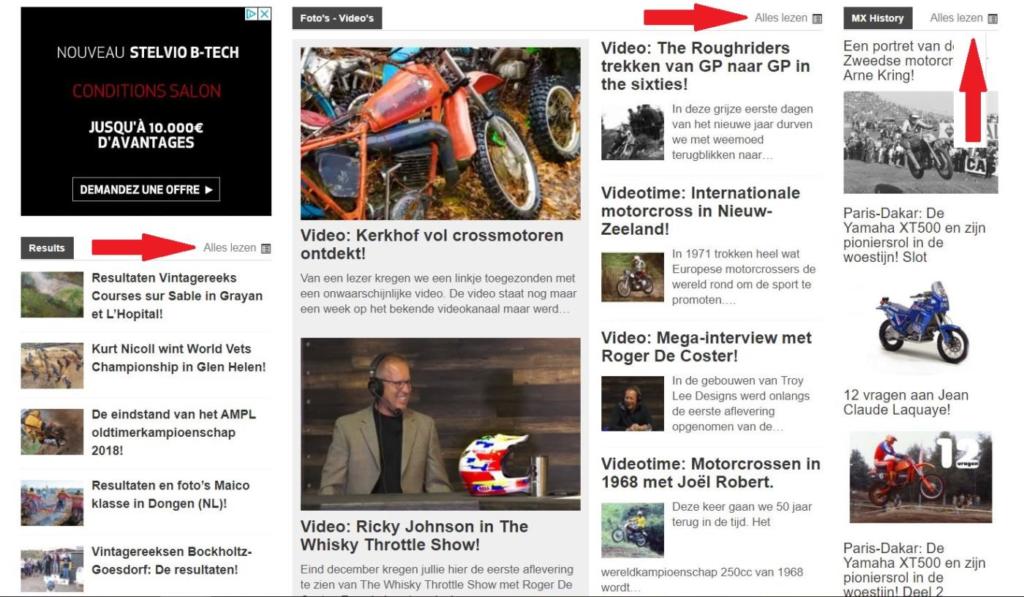
Task: Select the Results section tab
Action: pos(47,248)
